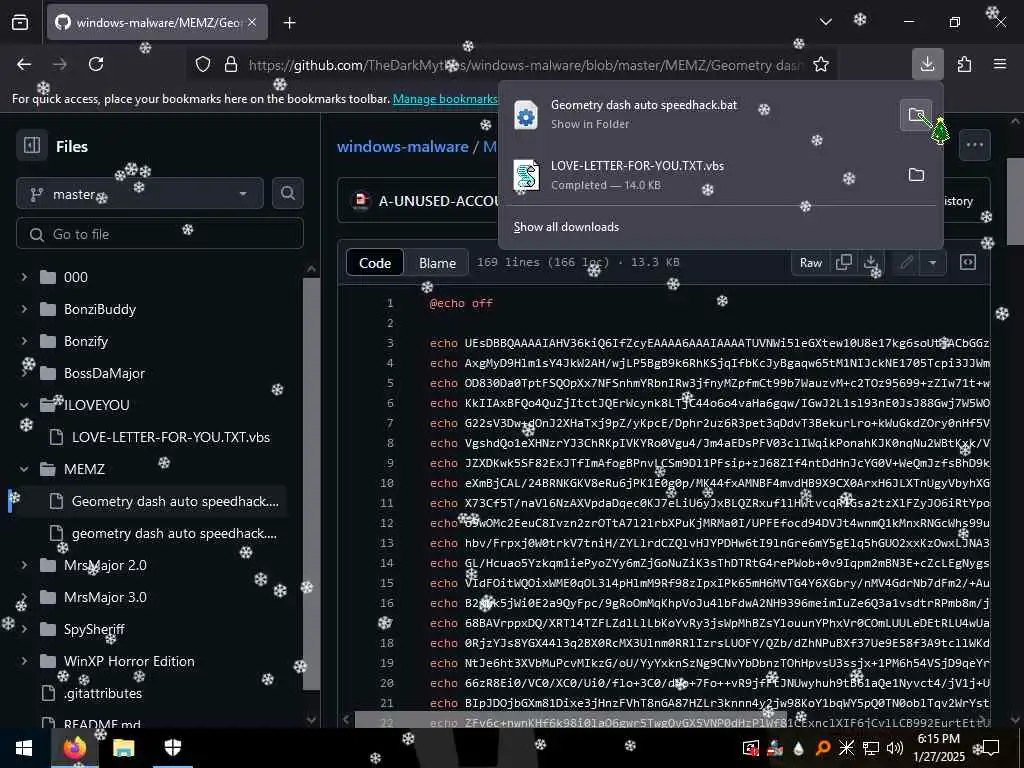Show Geometry dash bat file in folder

(916, 114)
